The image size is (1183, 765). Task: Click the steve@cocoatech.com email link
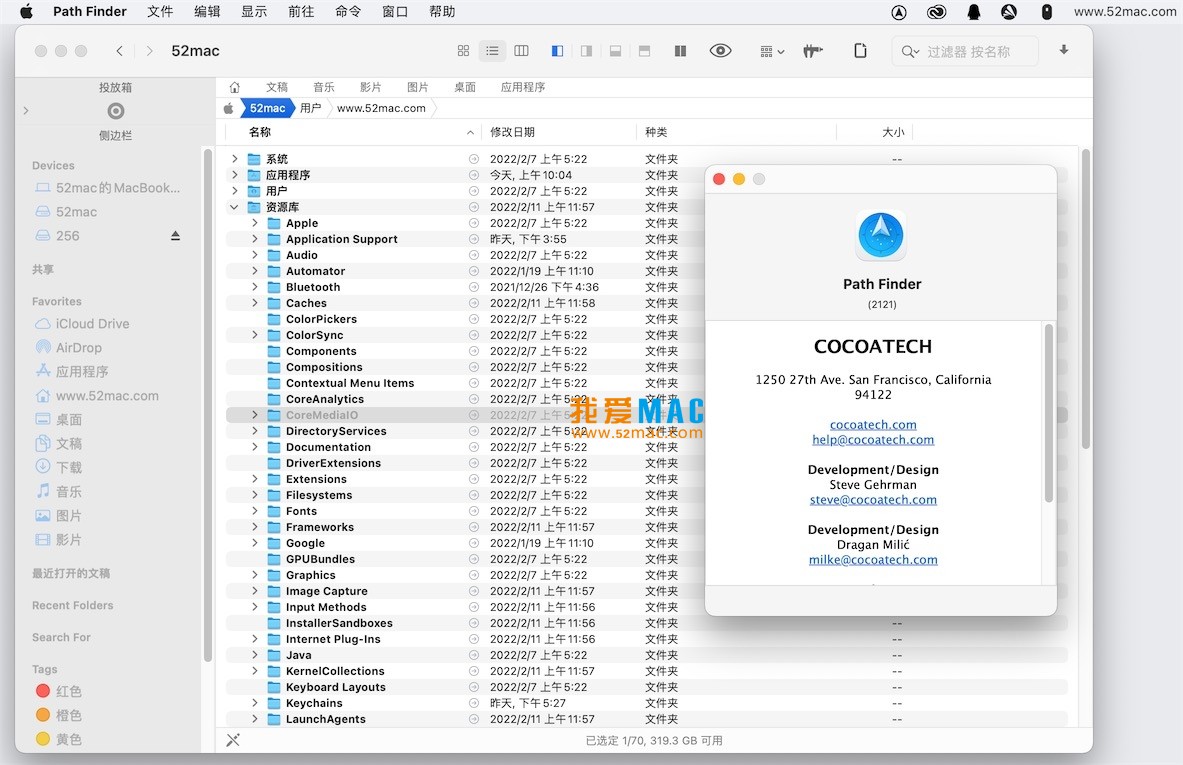coord(873,499)
